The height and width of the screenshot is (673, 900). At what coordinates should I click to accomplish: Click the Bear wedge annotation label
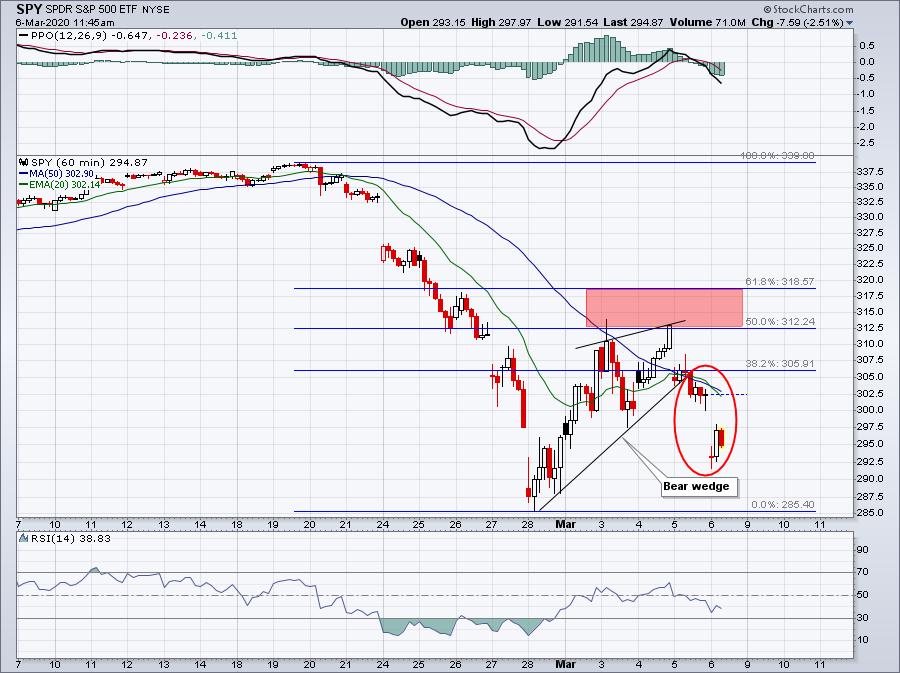(x=696, y=487)
